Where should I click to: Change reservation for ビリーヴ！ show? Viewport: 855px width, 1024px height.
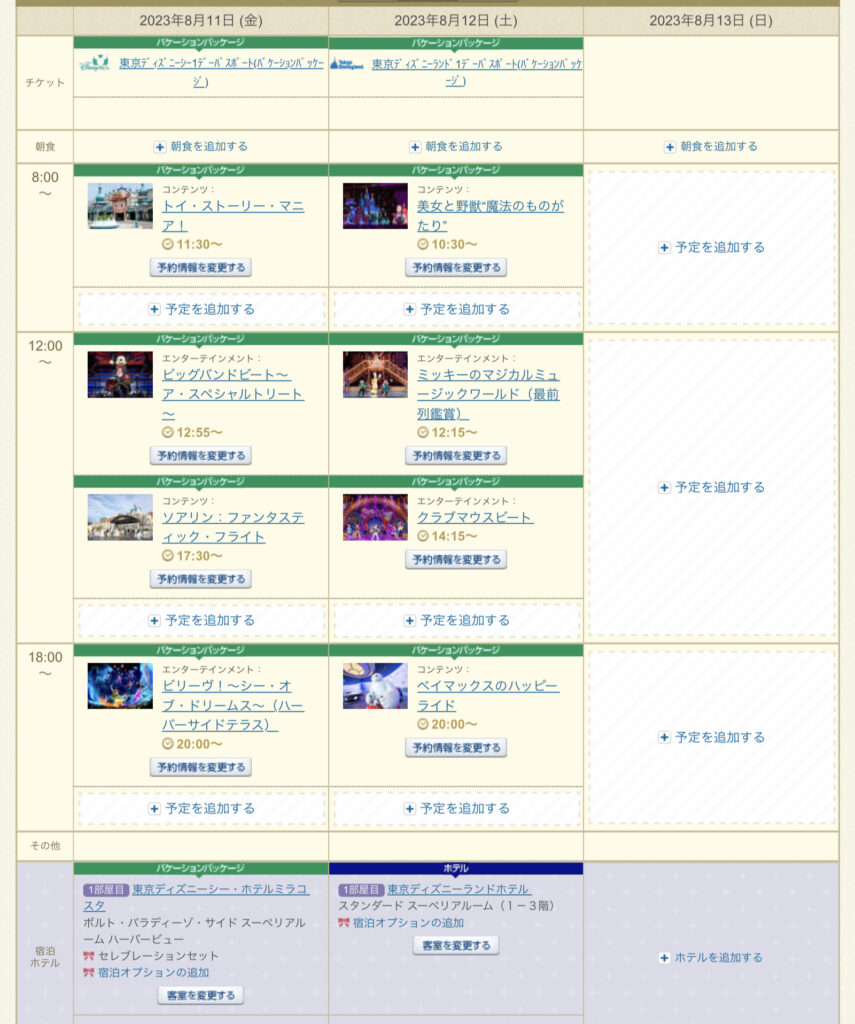click(x=201, y=767)
